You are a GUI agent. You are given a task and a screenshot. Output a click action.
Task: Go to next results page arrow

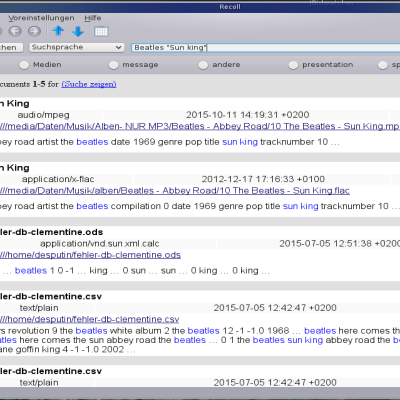[x=34, y=31]
